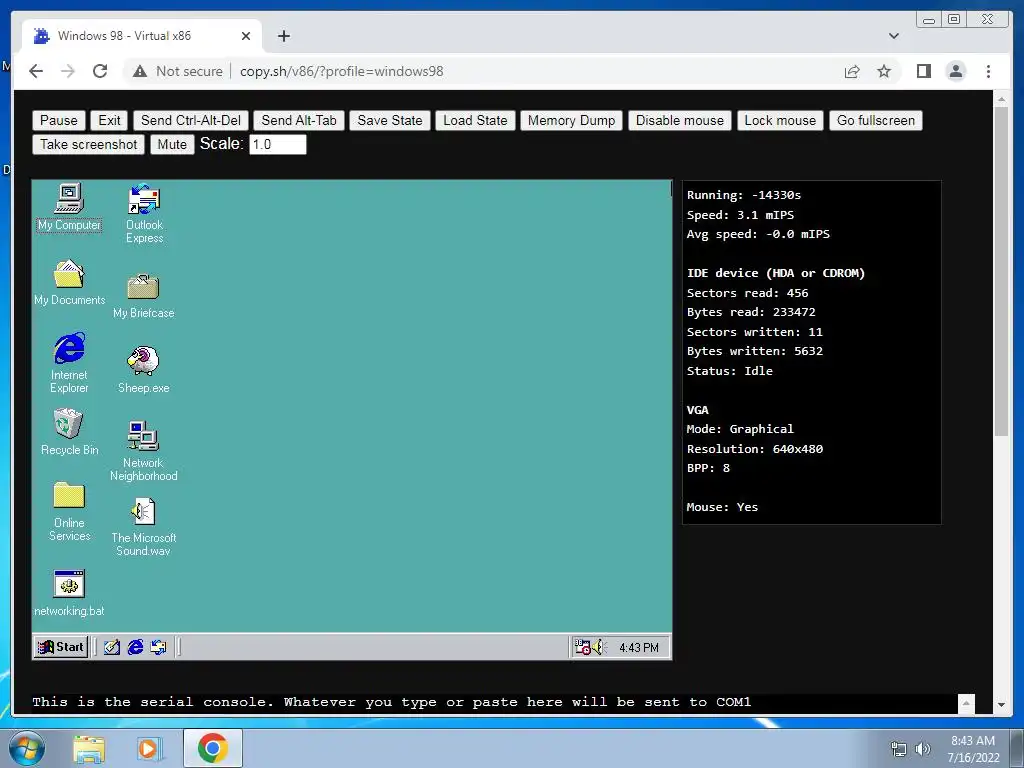Open the Chrome profile menu

pos(955,71)
